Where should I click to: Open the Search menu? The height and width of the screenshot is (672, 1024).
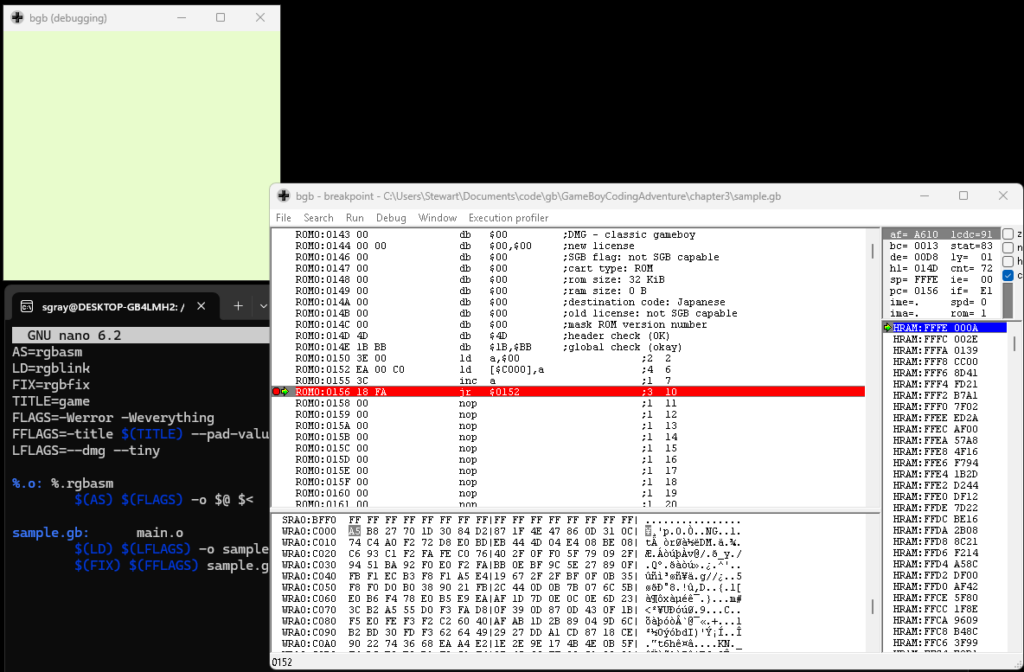[x=319, y=217]
